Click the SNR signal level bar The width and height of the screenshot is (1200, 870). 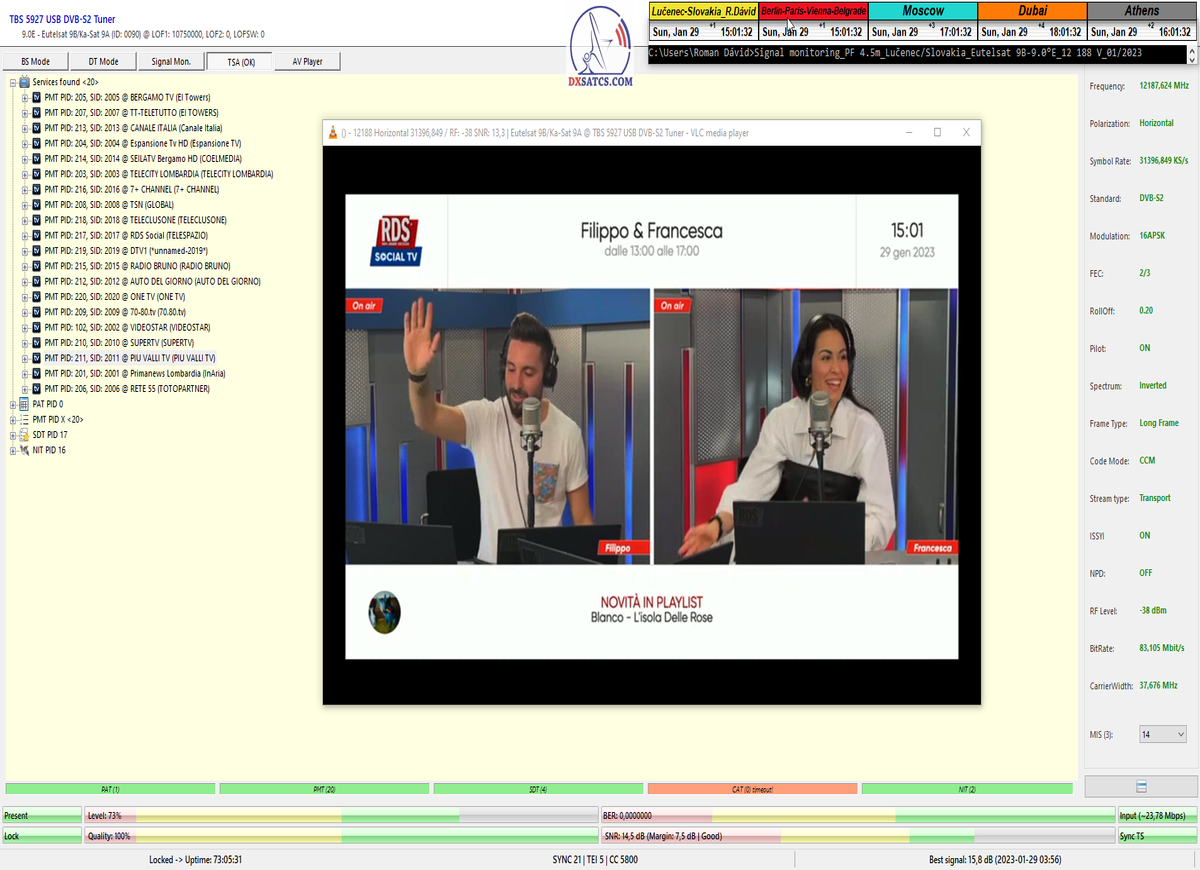857,836
